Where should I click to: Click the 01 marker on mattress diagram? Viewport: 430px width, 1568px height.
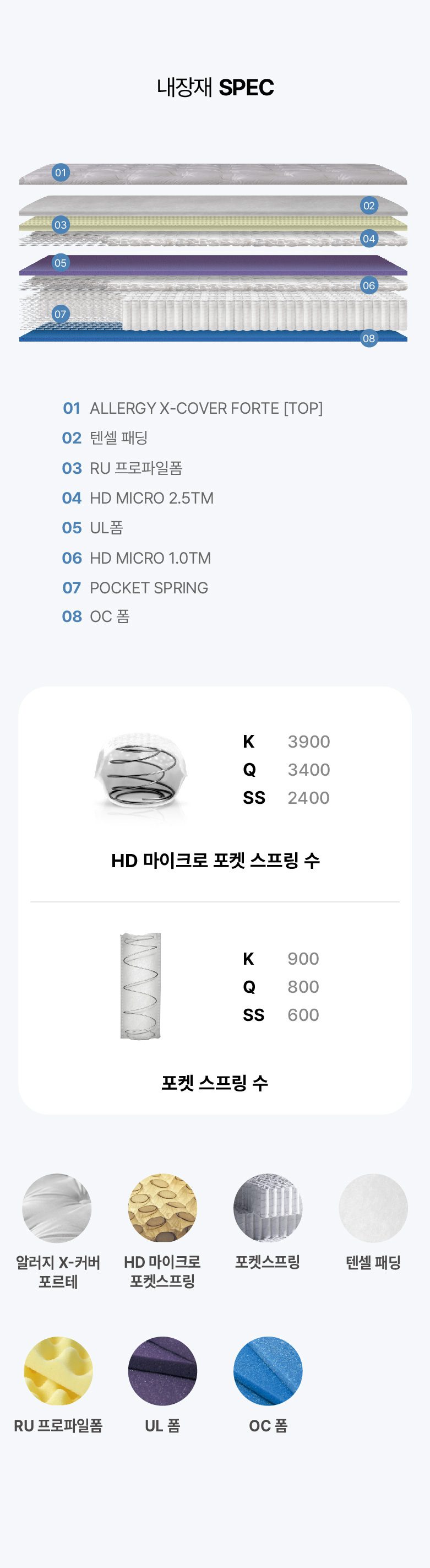pyautogui.click(x=60, y=173)
